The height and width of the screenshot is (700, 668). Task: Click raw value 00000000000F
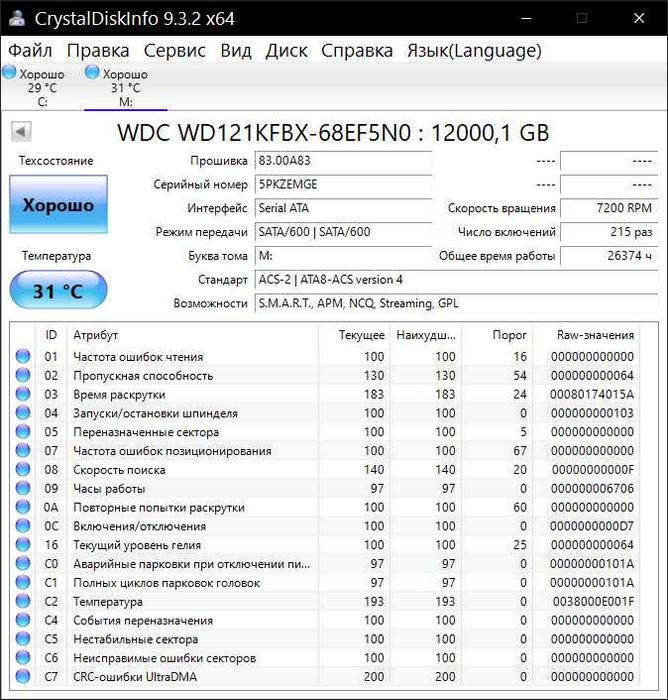[x=593, y=470]
